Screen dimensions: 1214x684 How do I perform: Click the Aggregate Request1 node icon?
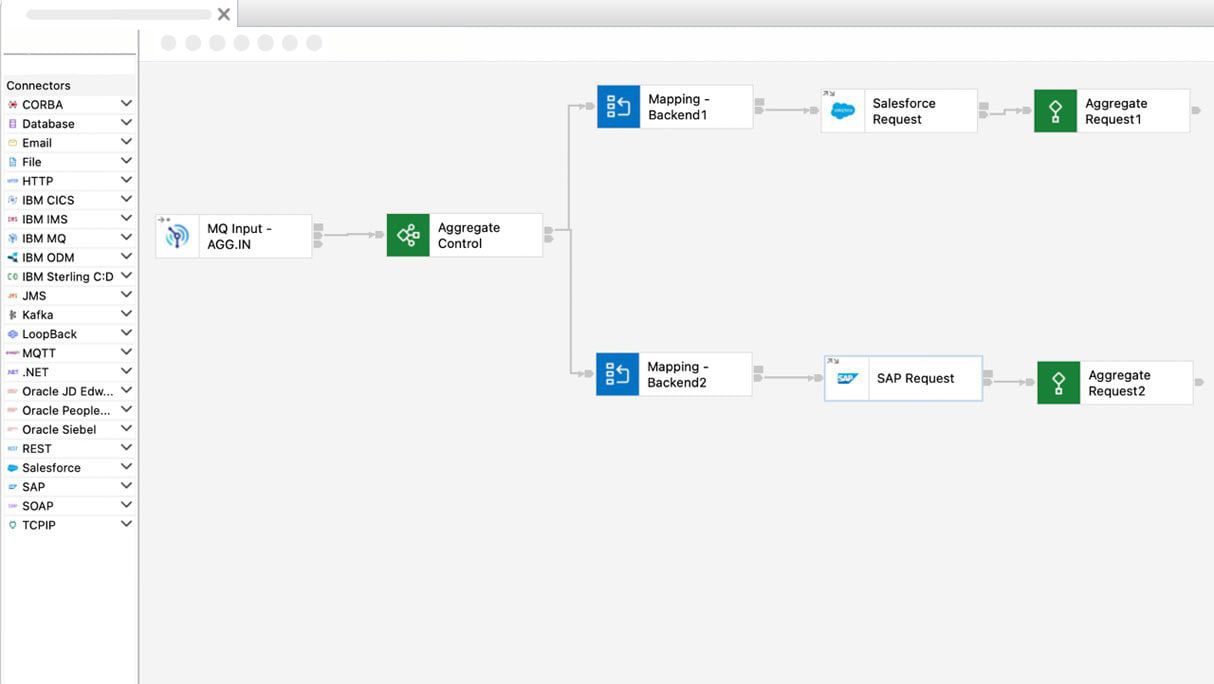(1056, 110)
